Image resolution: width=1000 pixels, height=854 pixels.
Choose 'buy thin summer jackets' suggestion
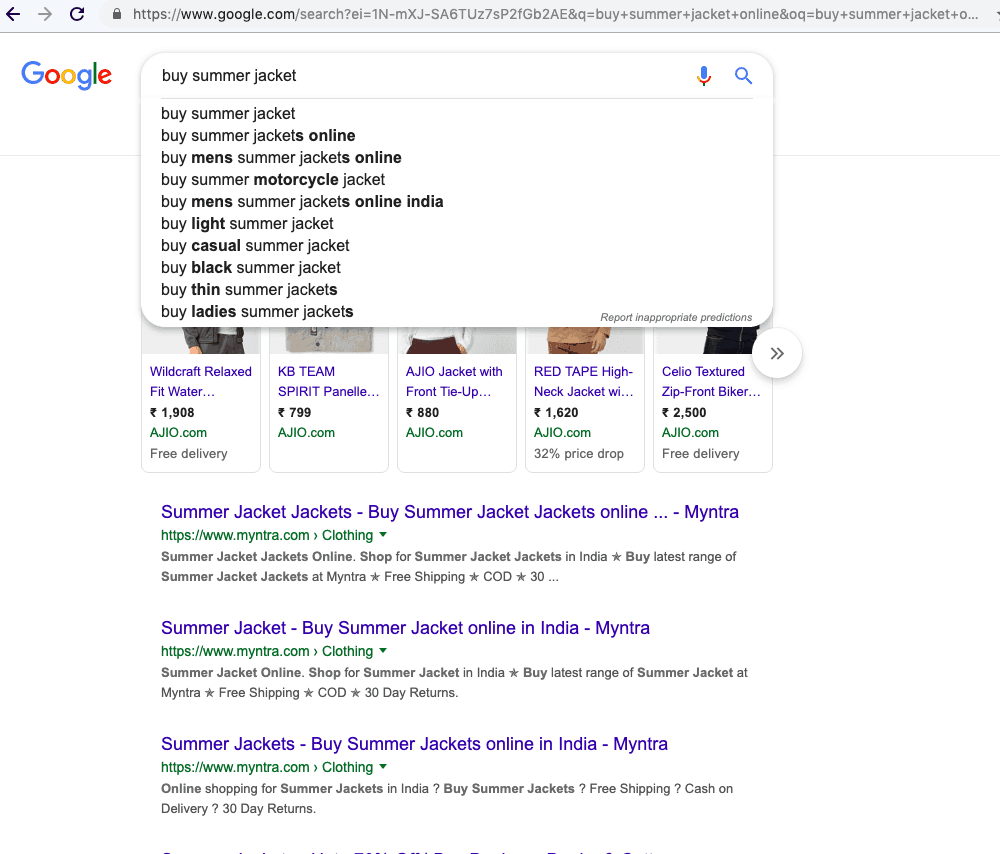pyautogui.click(x=249, y=290)
